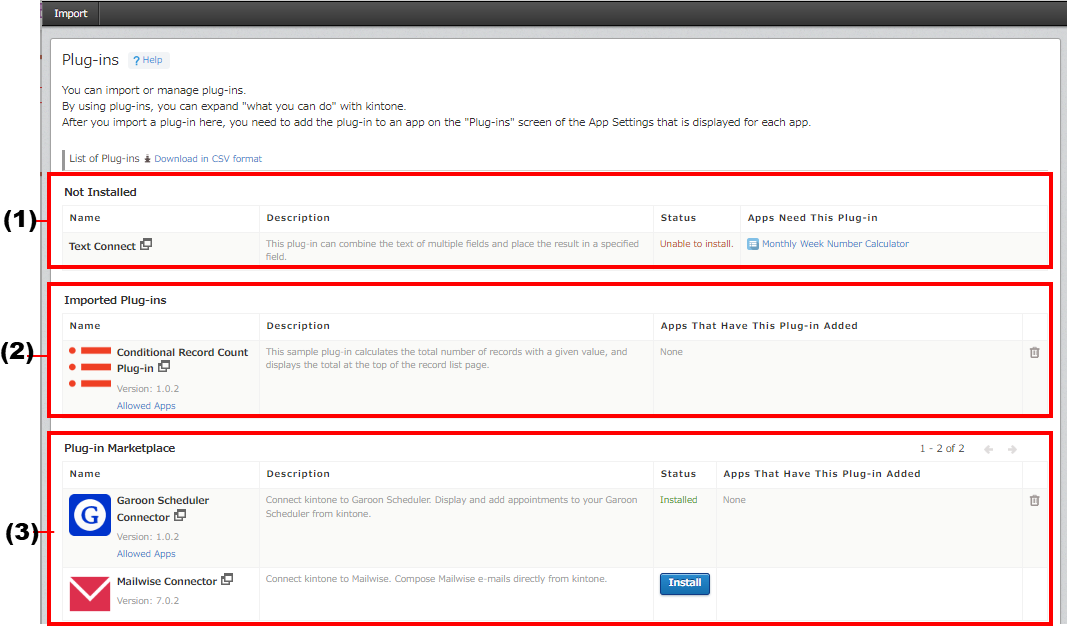Open the Monthly Week Number Calculator app link
Screen dimensions: 1067x629
[835, 244]
